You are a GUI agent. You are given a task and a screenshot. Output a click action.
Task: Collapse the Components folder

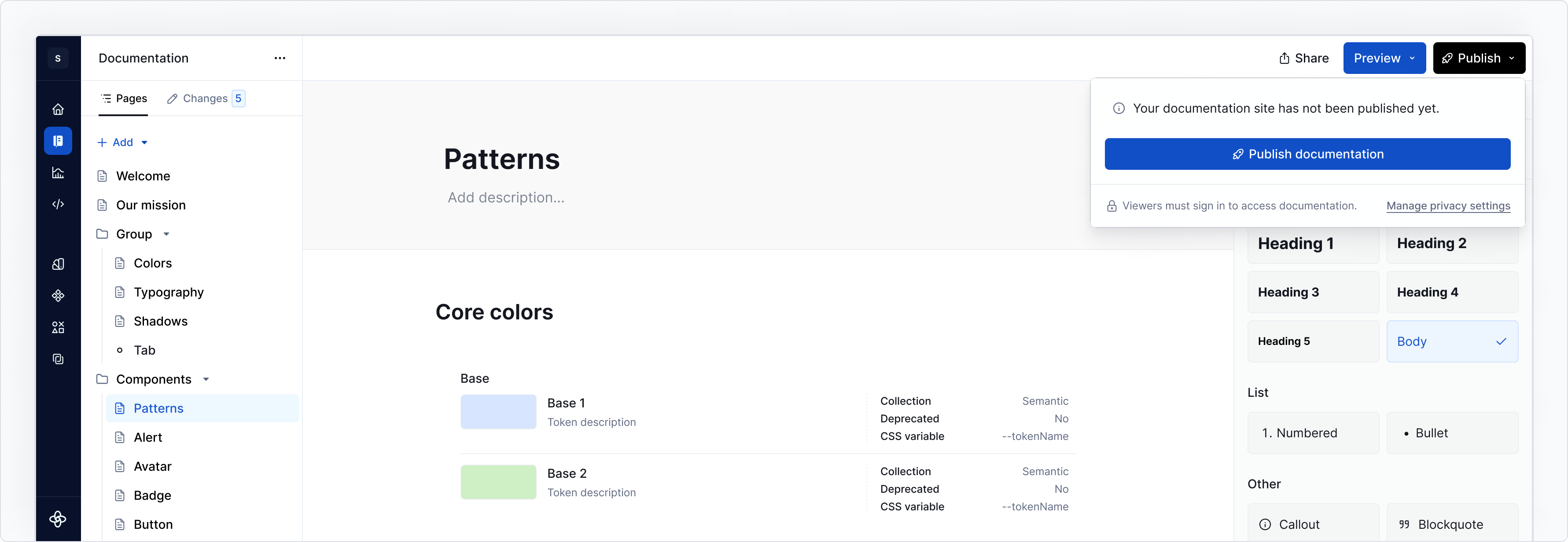(x=205, y=378)
